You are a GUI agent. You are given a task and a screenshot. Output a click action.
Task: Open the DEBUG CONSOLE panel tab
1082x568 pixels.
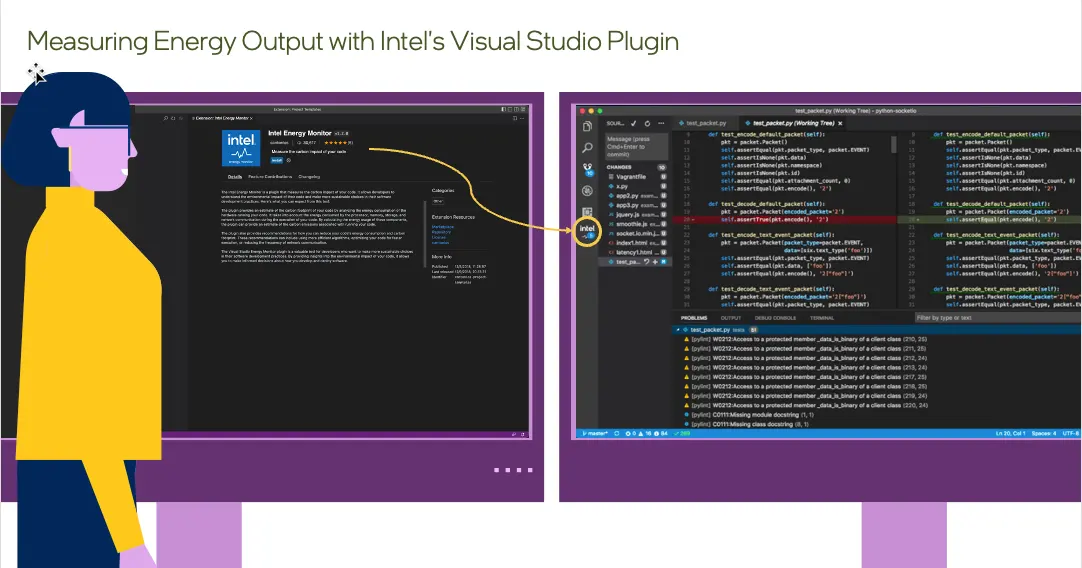coord(776,318)
